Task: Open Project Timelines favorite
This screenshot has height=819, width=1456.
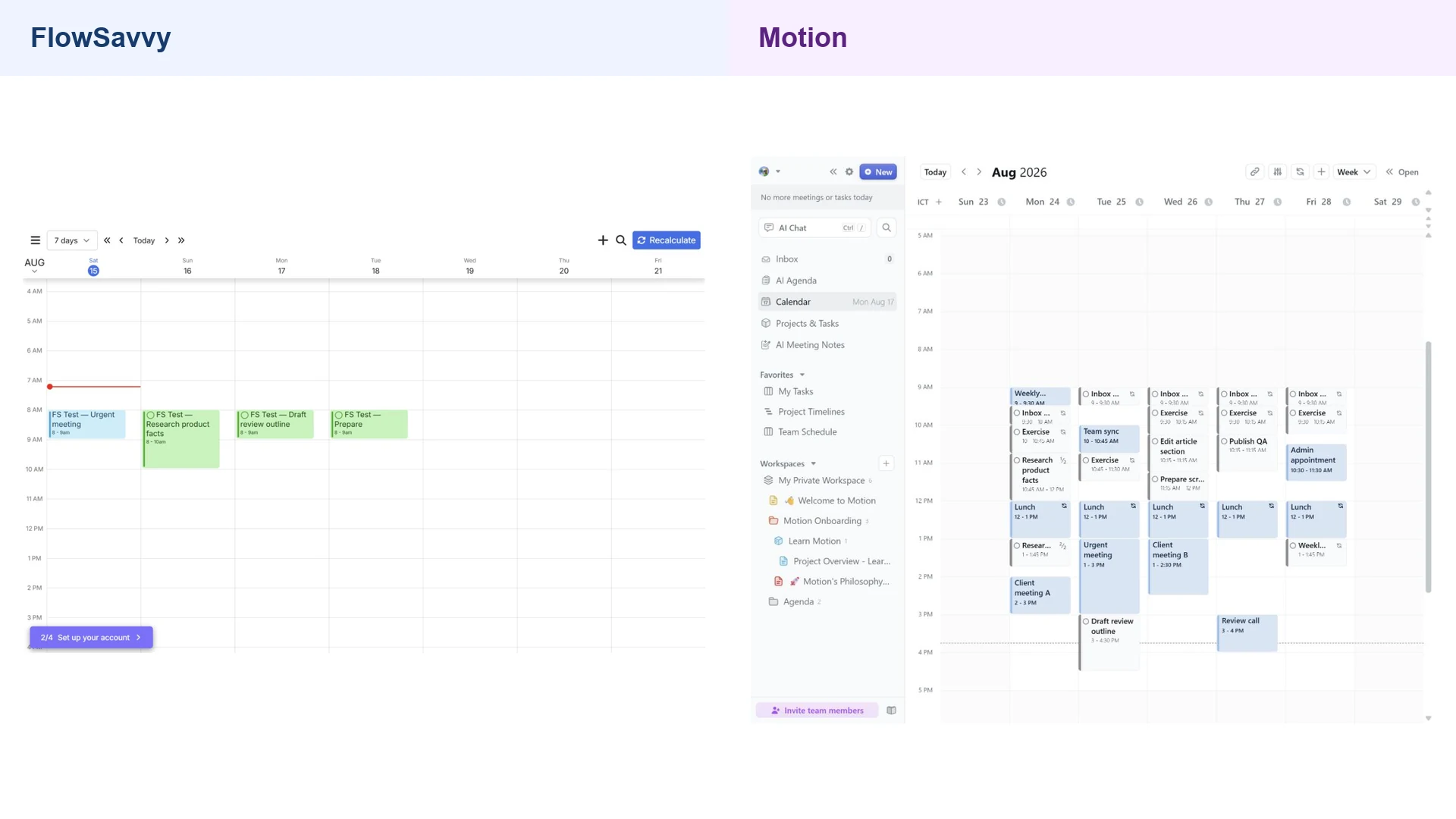Action: click(x=811, y=412)
